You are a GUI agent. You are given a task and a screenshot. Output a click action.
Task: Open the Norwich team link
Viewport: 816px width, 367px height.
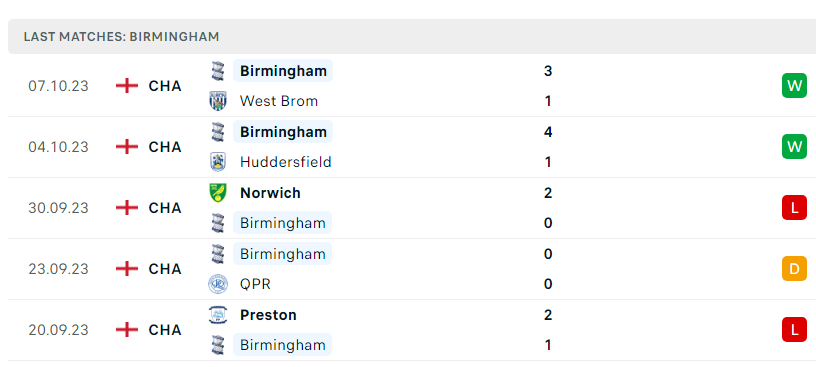pyautogui.click(x=270, y=193)
